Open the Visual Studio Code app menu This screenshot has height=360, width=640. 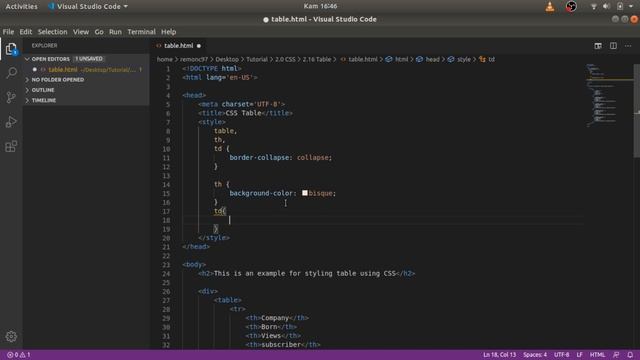pyautogui.click(x=88, y=7)
